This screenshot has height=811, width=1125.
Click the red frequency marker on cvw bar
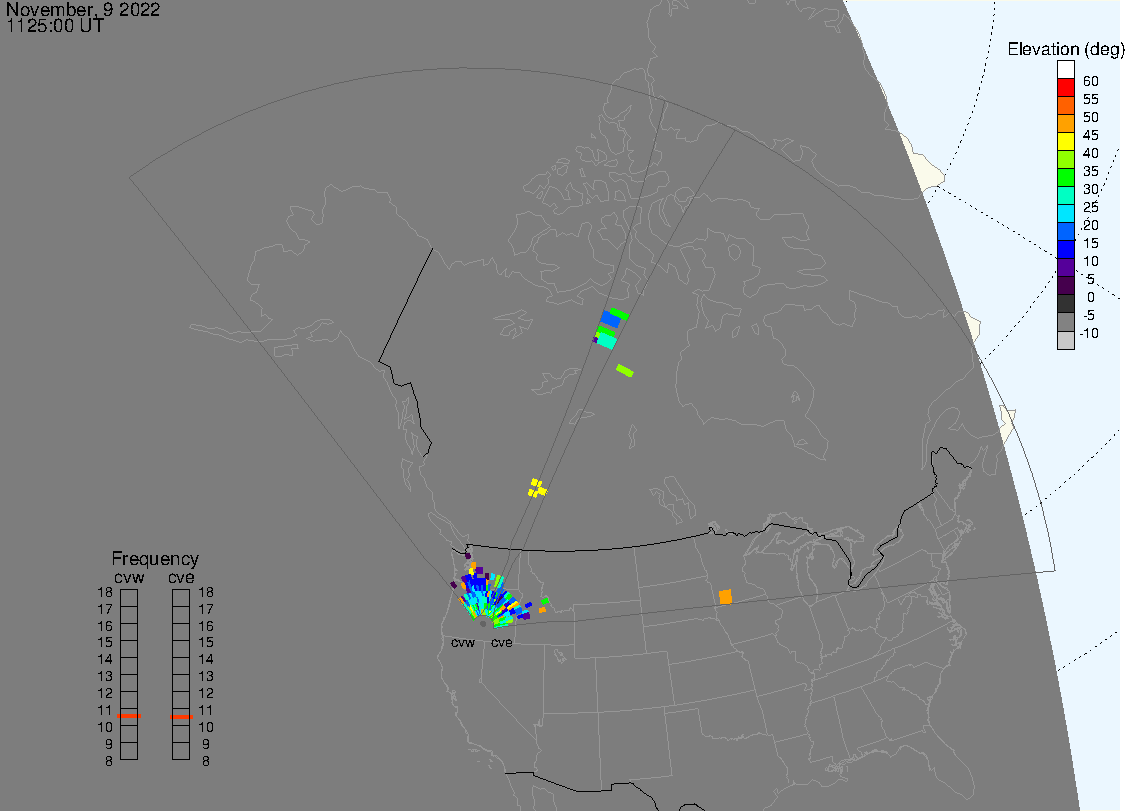coord(129,716)
